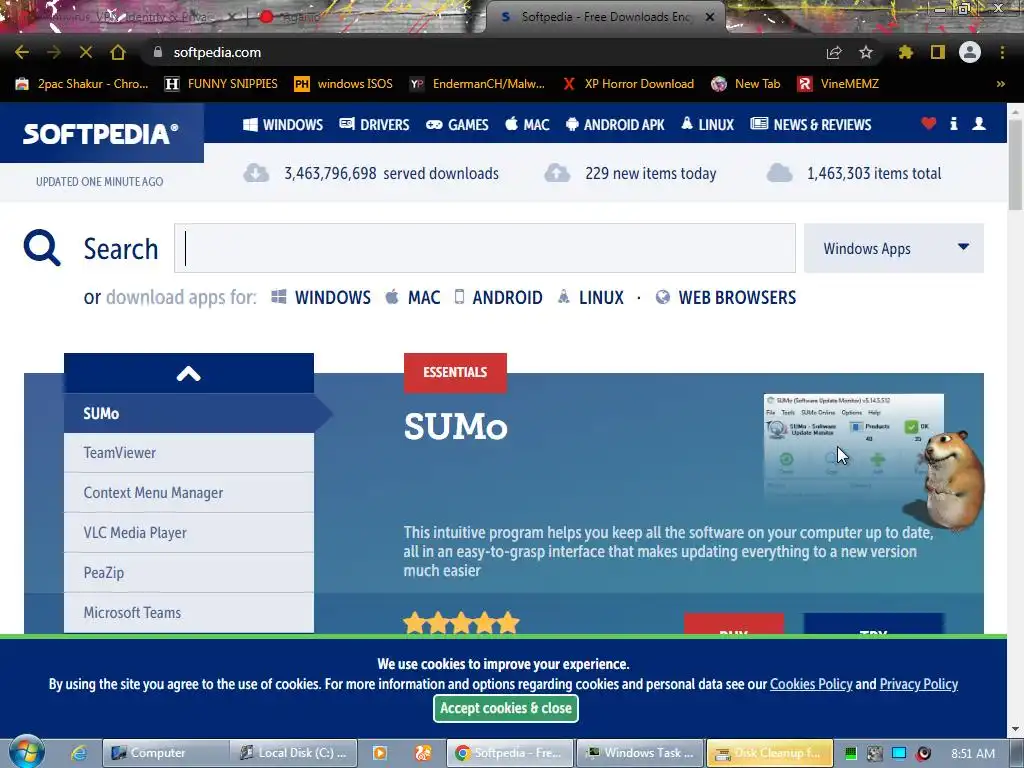
Task: Open the Chrome profile avatar
Action: 970,52
